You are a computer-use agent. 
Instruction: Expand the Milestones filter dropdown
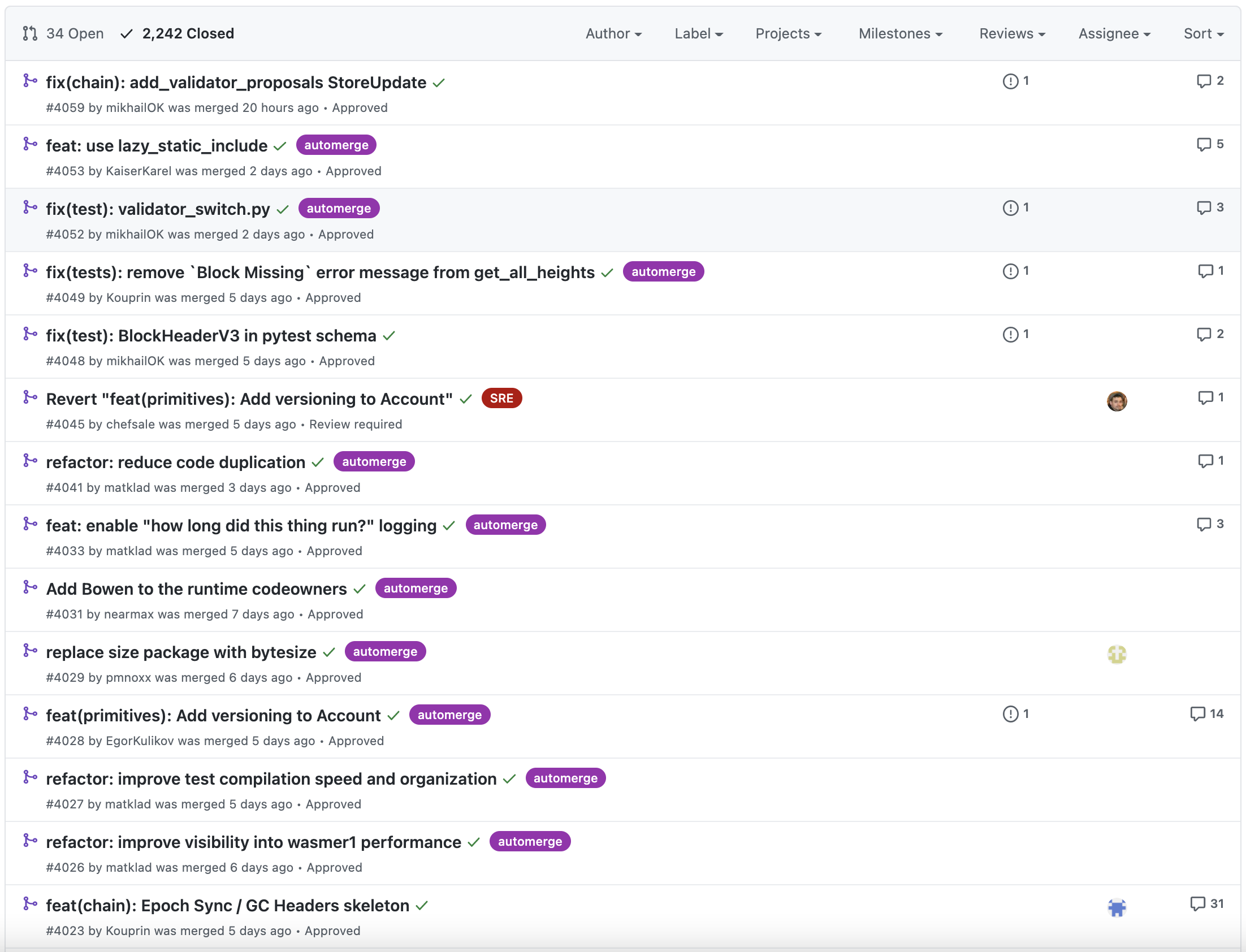click(x=900, y=33)
